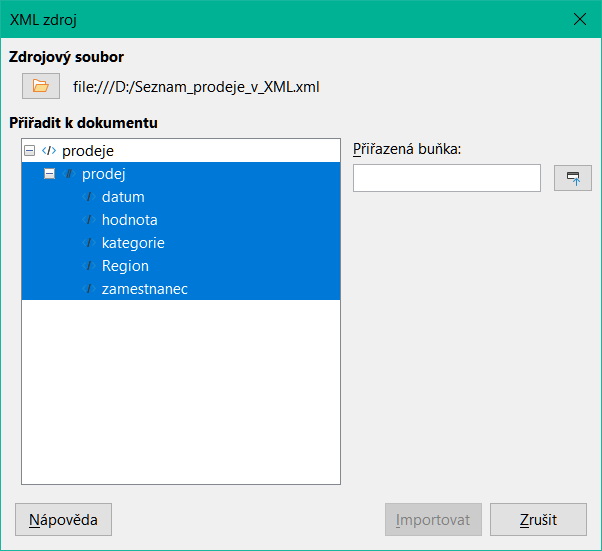Collapse the prodej tree node
The height and width of the screenshot is (551, 602).
click(x=50, y=174)
